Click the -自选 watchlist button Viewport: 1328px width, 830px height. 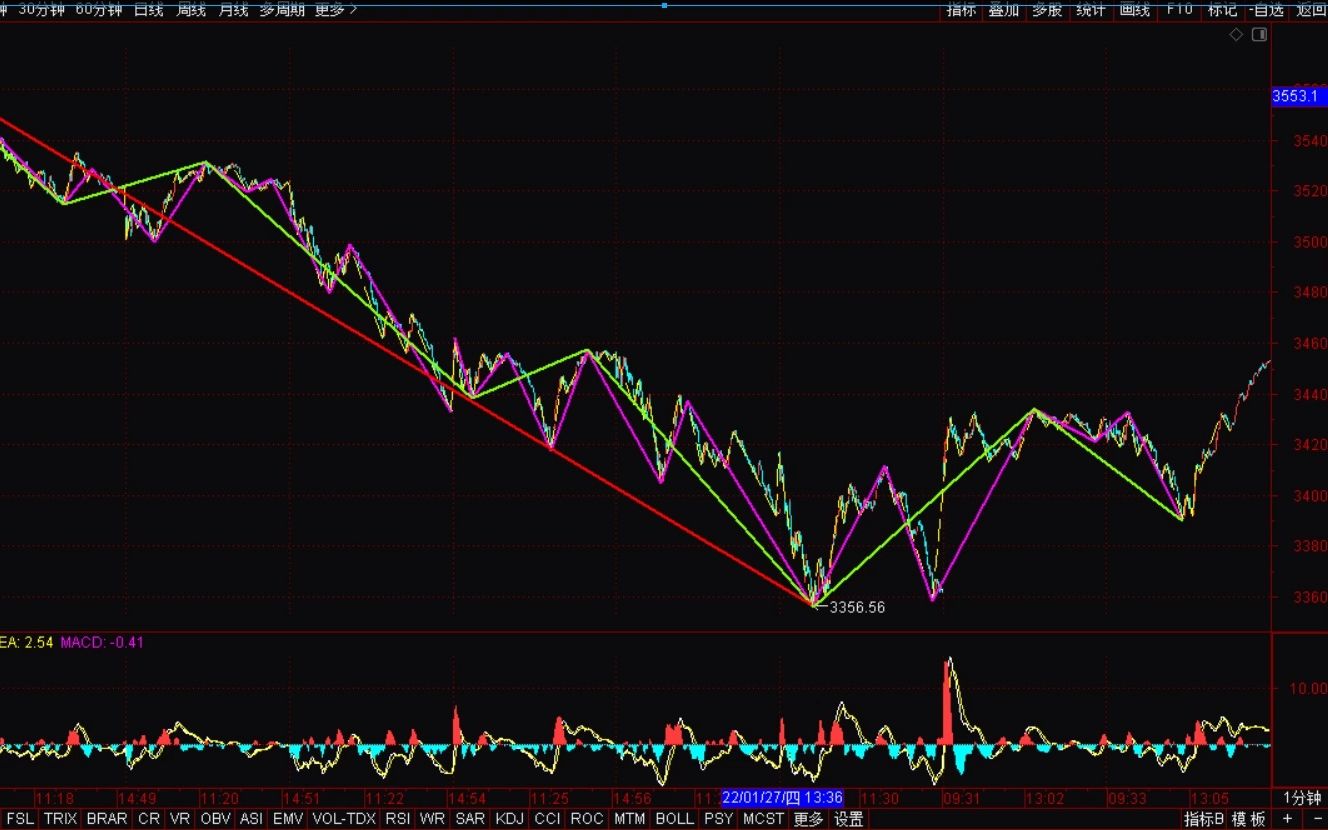(1266, 9)
